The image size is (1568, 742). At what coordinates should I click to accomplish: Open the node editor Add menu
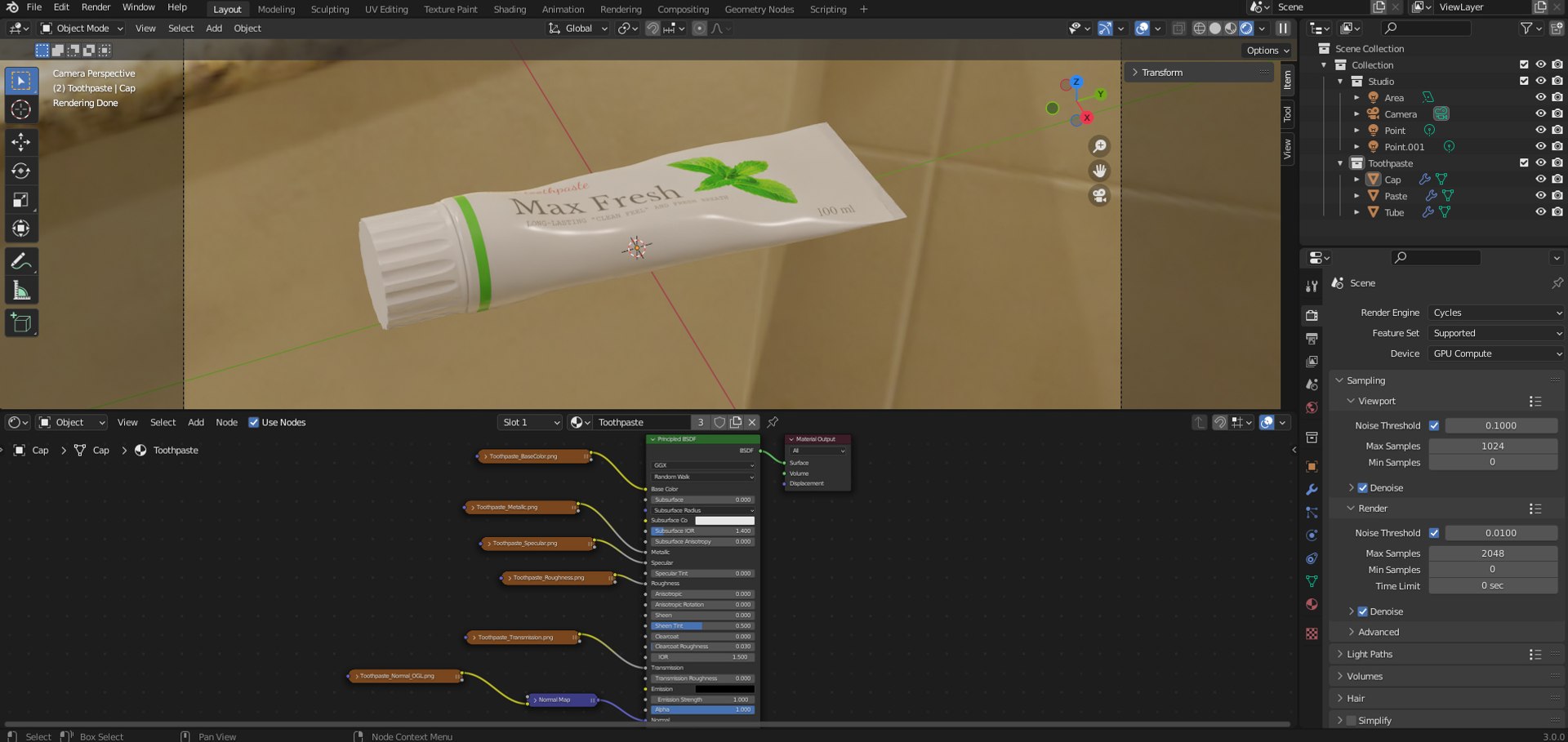[x=196, y=422]
